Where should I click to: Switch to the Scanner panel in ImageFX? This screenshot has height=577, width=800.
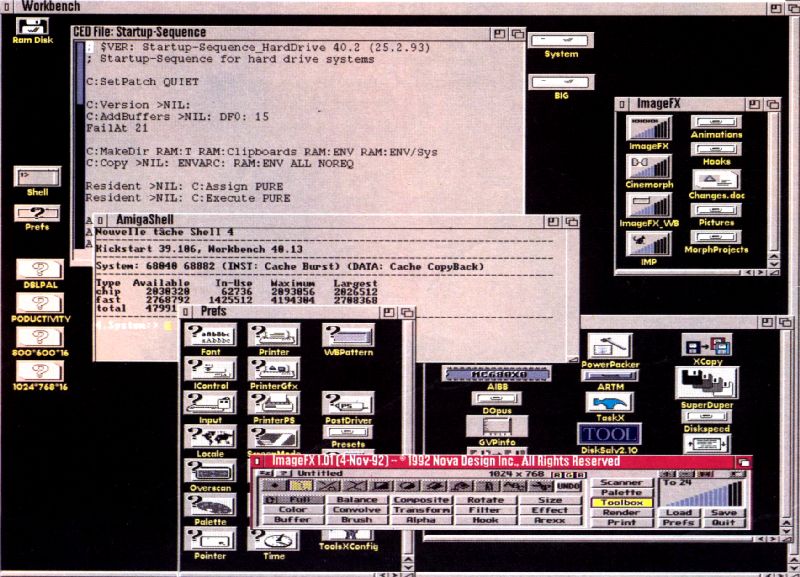coord(621,482)
